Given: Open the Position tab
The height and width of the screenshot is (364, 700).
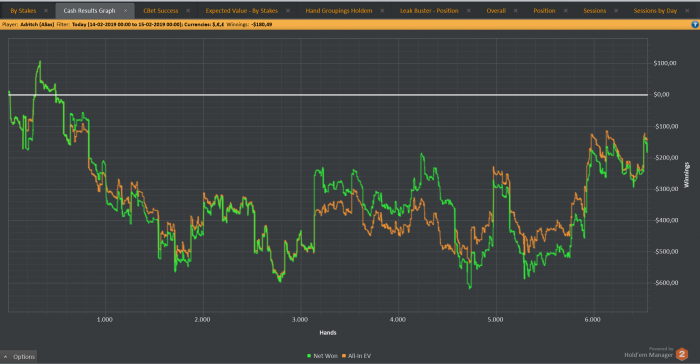Looking at the screenshot, I should [x=544, y=11].
